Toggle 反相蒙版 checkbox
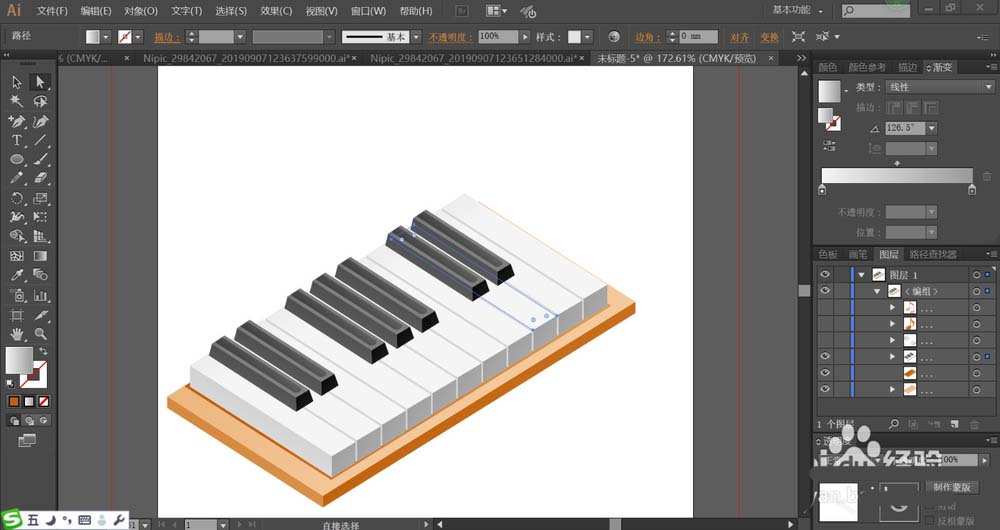Screen dimensions: 1000x530 pos(931,521)
